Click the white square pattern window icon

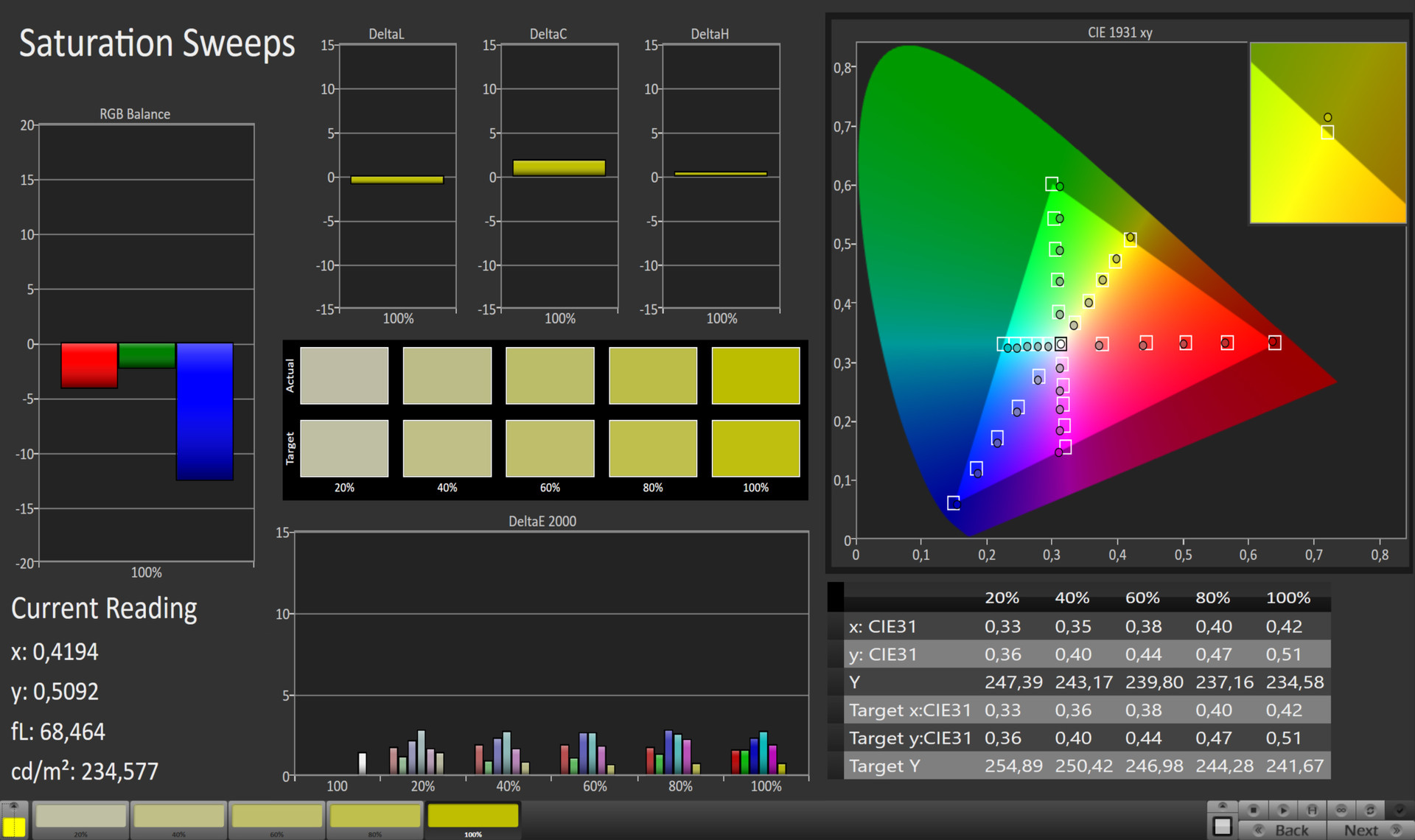(1223, 826)
